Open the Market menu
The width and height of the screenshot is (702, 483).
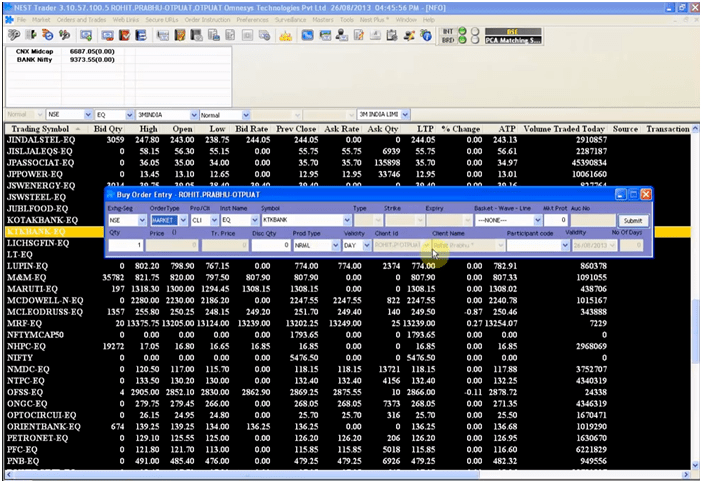pyautogui.click(x=41, y=20)
